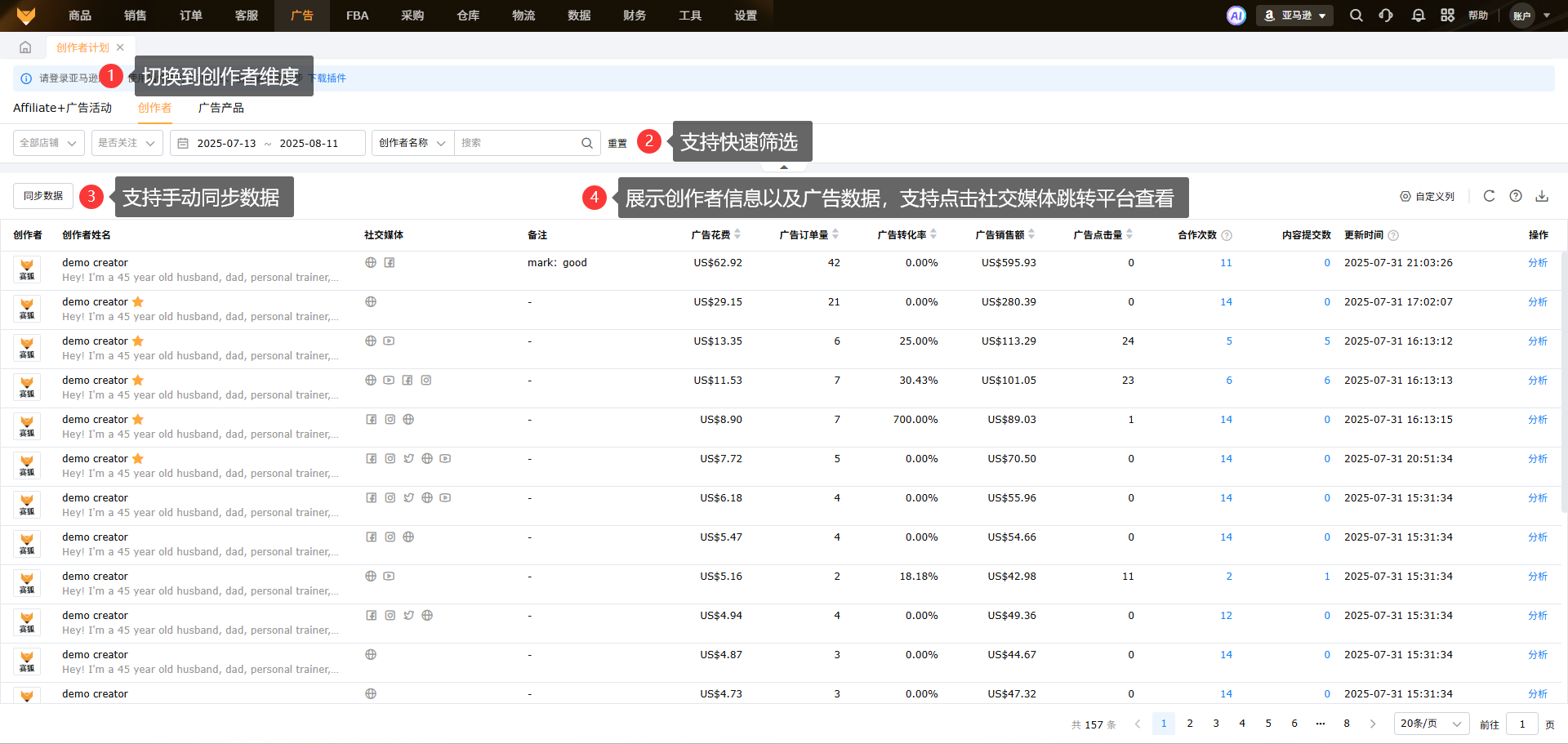Viewport: 1568px width, 744px height.
Task: Expand the 全部店铺 store dropdown
Action: click(x=49, y=143)
